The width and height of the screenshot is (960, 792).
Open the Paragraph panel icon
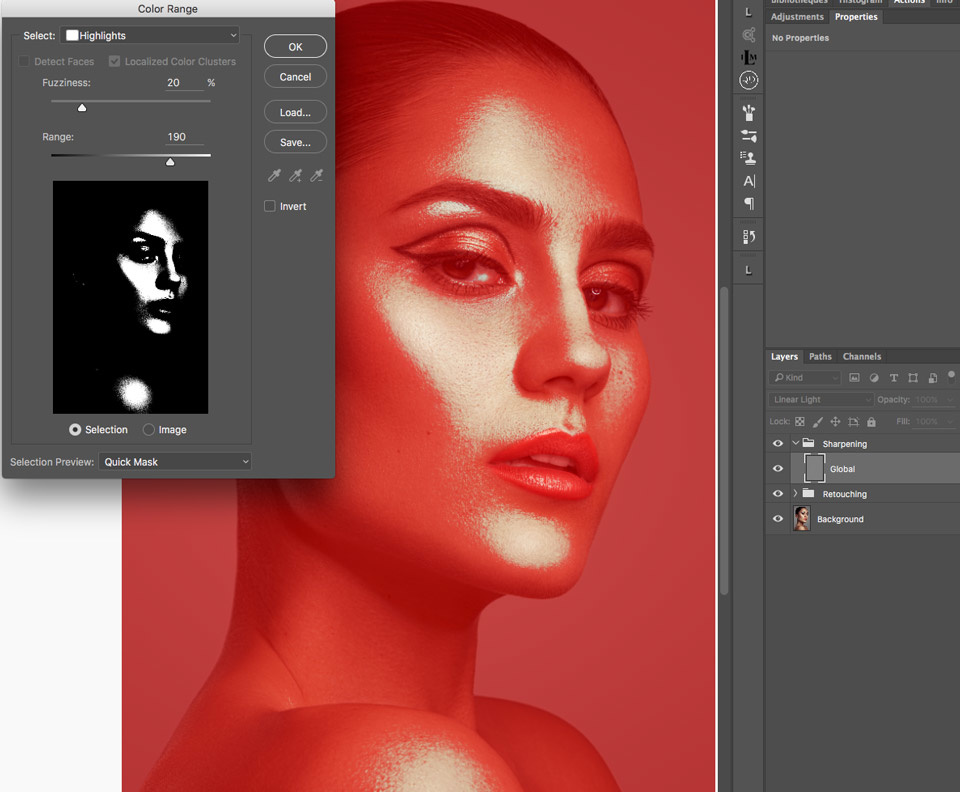(749, 203)
